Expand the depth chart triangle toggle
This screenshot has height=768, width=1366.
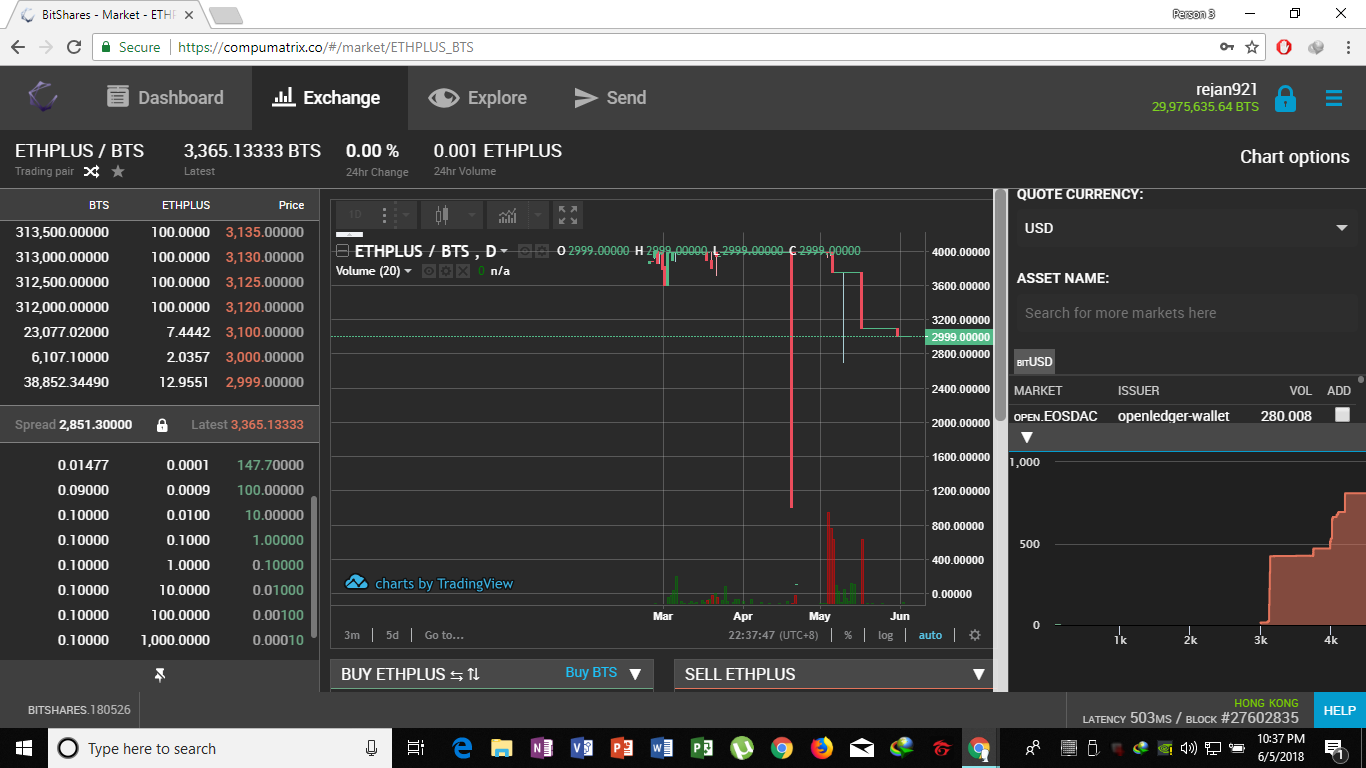(1027, 438)
